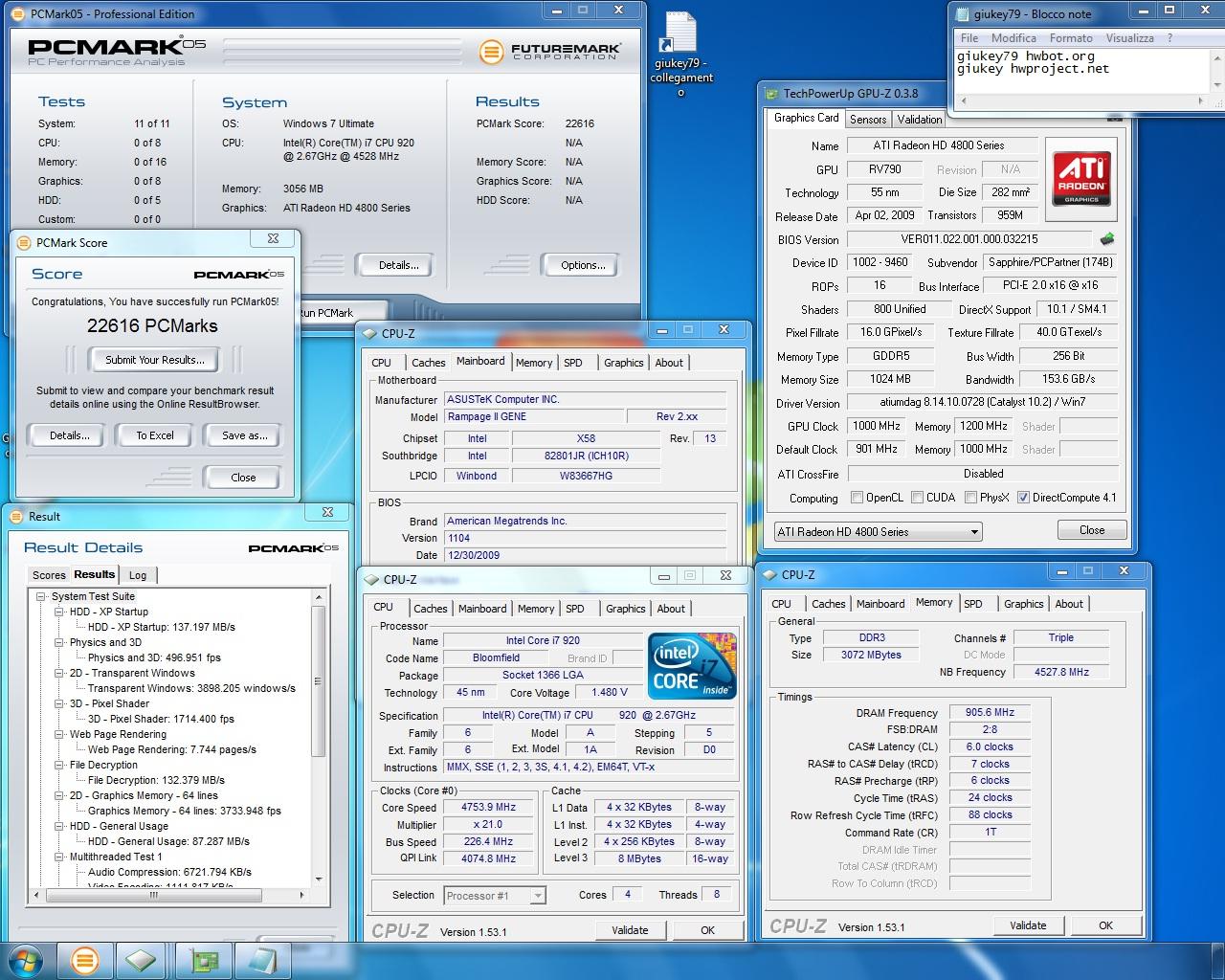This screenshot has height=980, width=1225.
Task: Open Caches tab in the CPU-Z Memory window
Action: pos(829,604)
